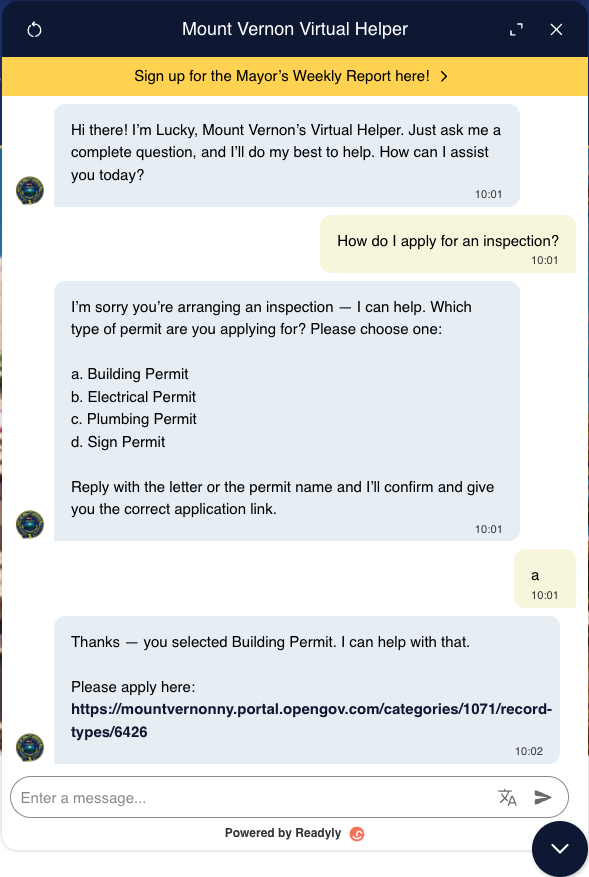Expand the chat window to fullscreen

(x=516, y=29)
